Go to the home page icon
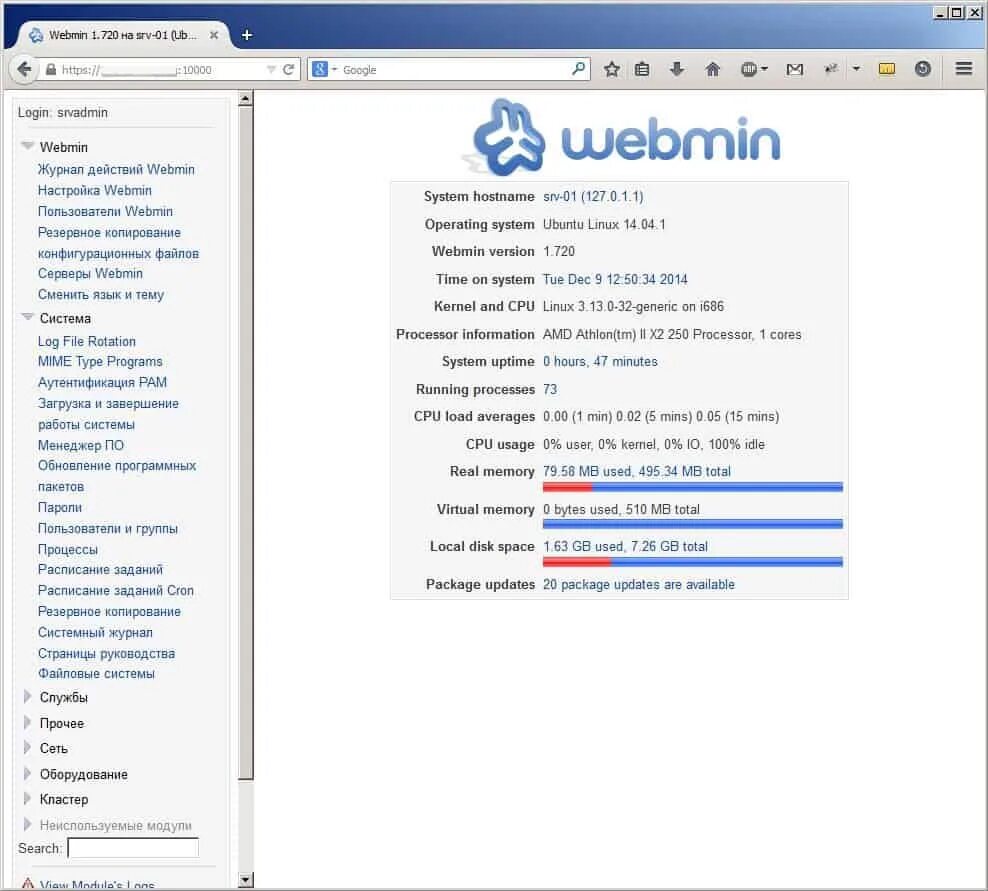The width and height of the screenshot is (988, 891). pyautogui.click(x=712, y=69)
